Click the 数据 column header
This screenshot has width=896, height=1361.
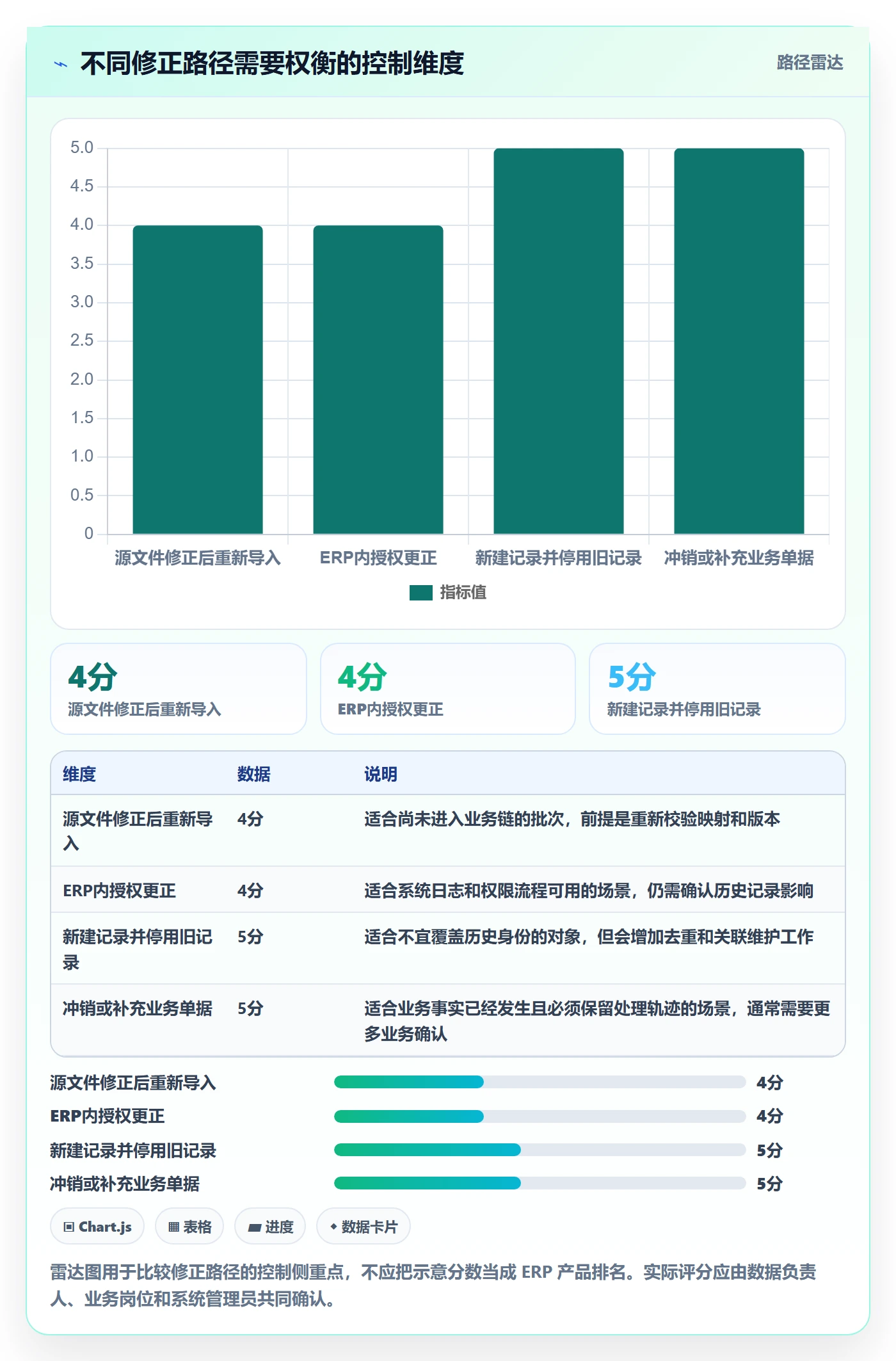[254, 774]
